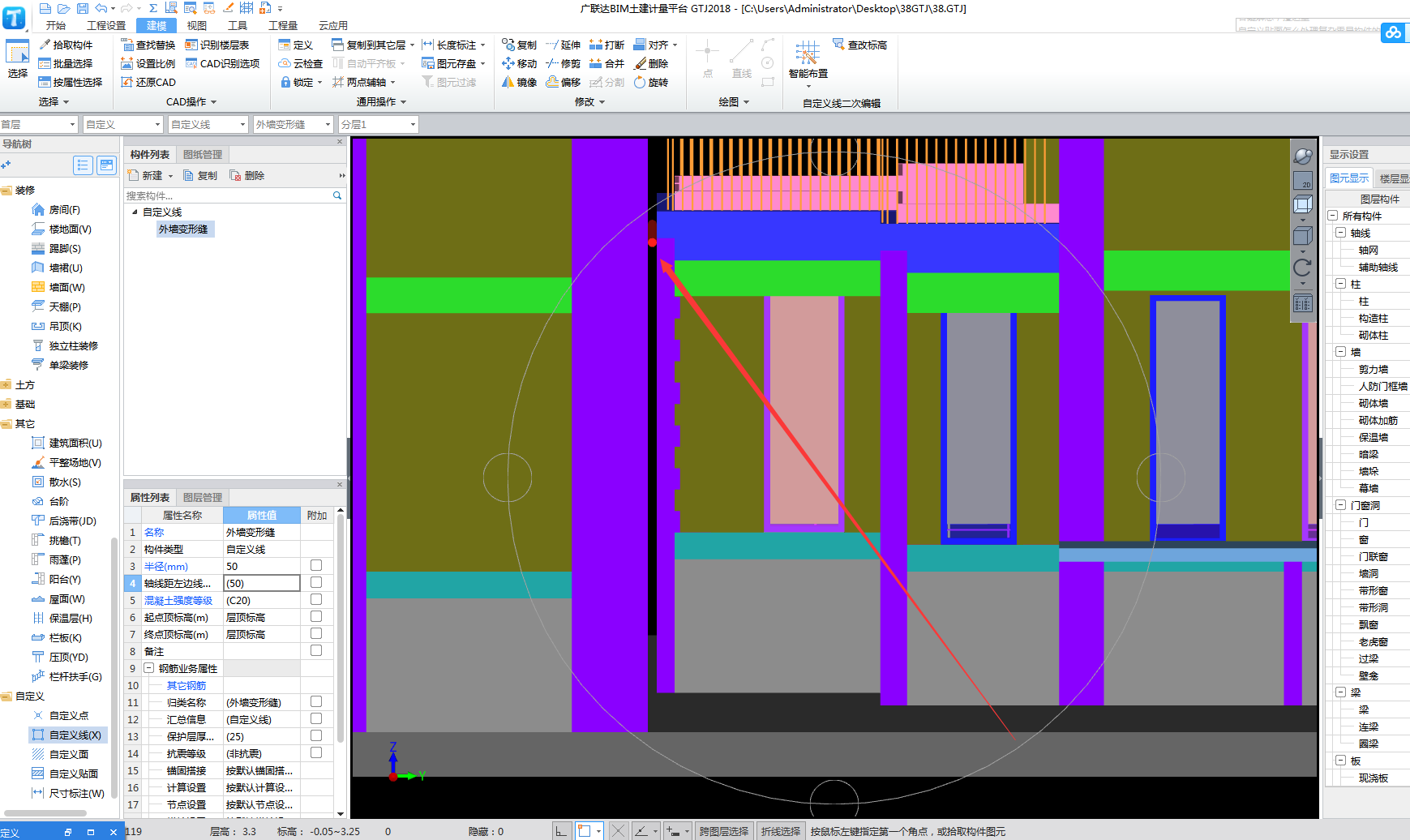The width and height of the screenshot is (1410, 840).
Task: Select the 打断 break tool
Action: (x=606, y=45)
